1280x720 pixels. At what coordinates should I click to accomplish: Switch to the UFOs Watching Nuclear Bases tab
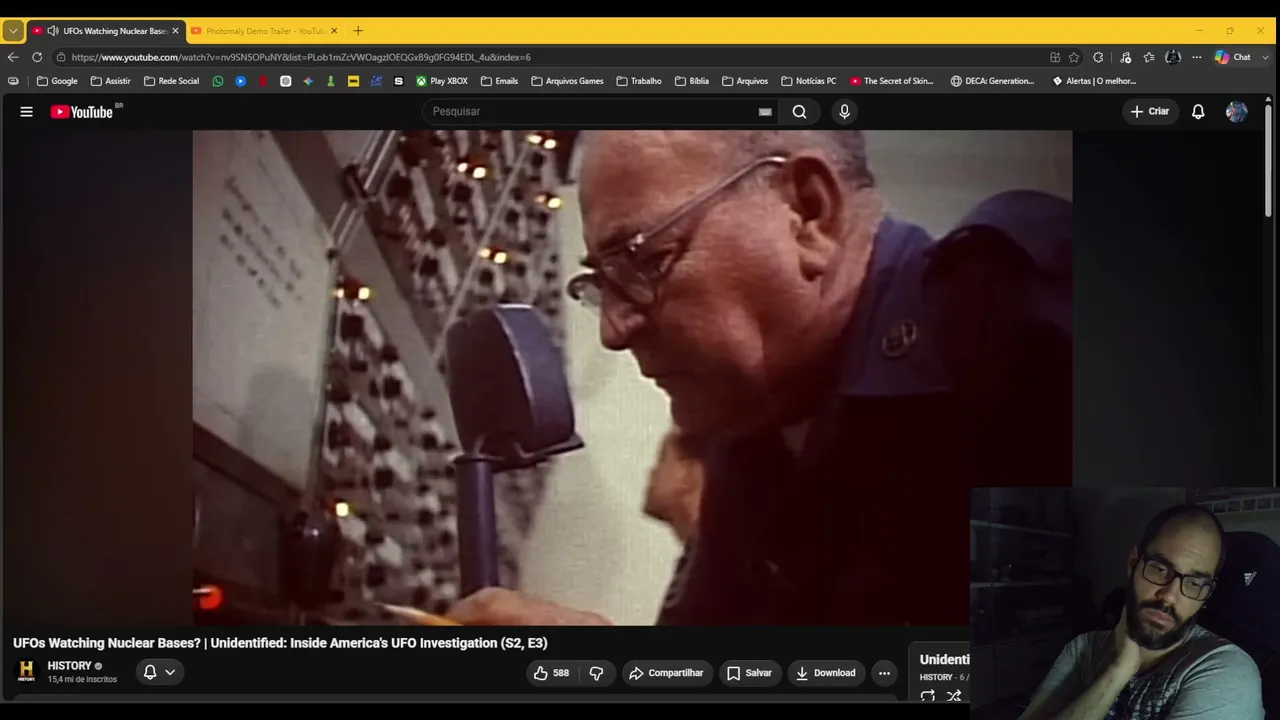(106, 31)
